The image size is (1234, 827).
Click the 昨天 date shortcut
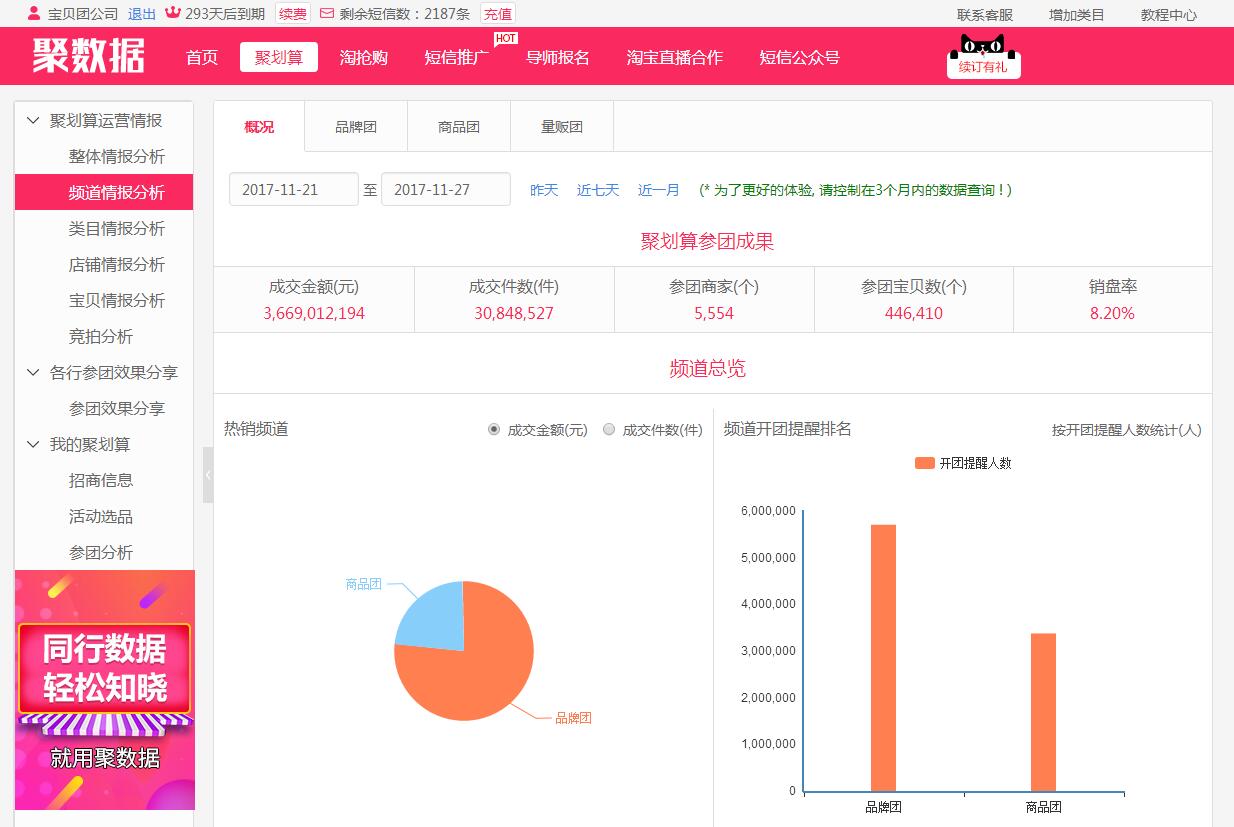(544, 190)
